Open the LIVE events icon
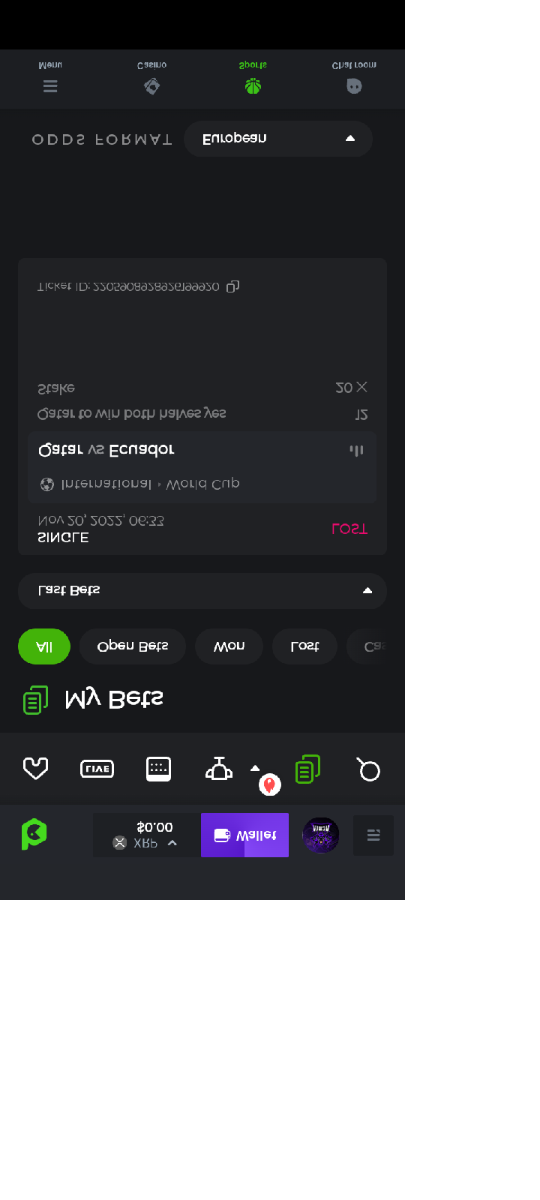The image size is (540, 1200). coord(97,769)
